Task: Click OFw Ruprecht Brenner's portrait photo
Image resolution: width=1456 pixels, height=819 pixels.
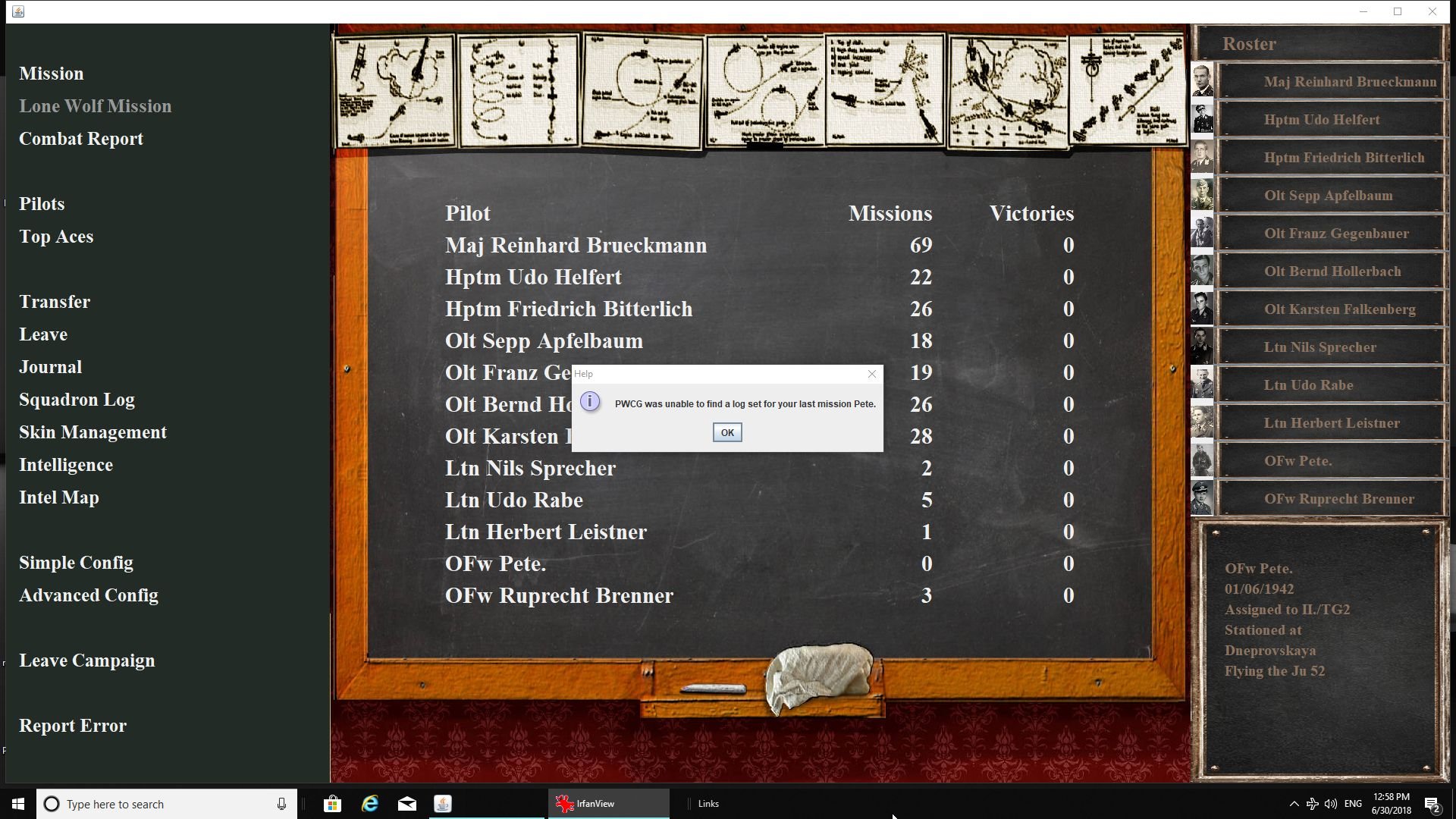Action: [1202, 498]
